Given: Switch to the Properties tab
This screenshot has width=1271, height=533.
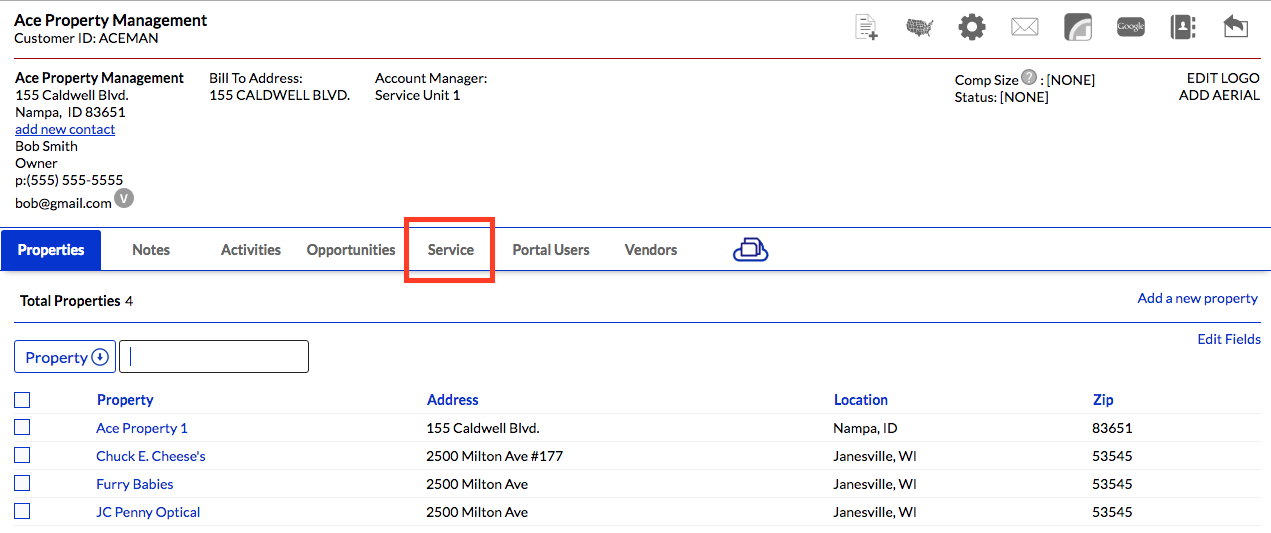Looking at the screenshot, I should click(51, 250).
